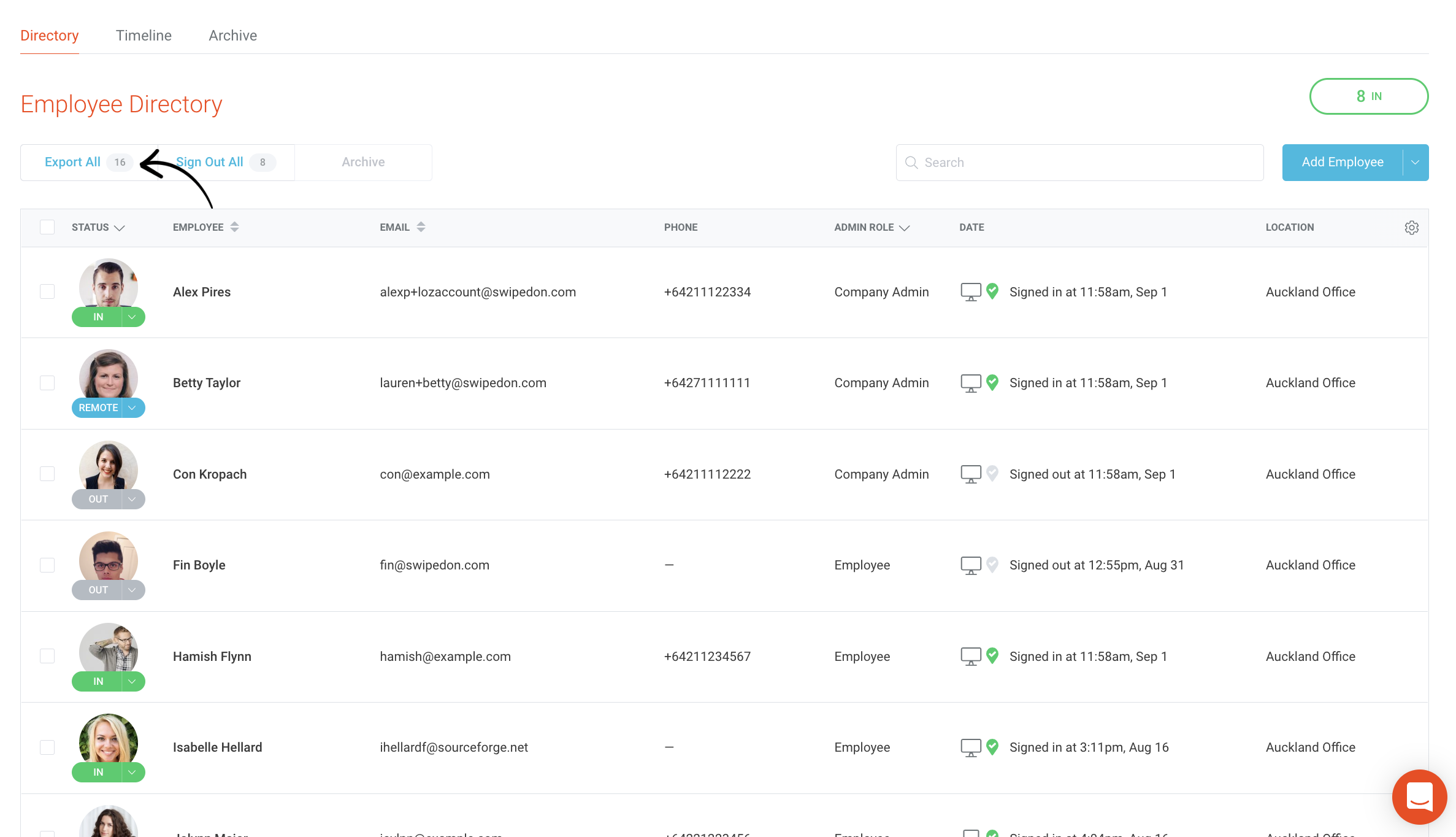Select the checkbox for Hamish Flynn
The image size is (1456, 837).
[47, 656]
